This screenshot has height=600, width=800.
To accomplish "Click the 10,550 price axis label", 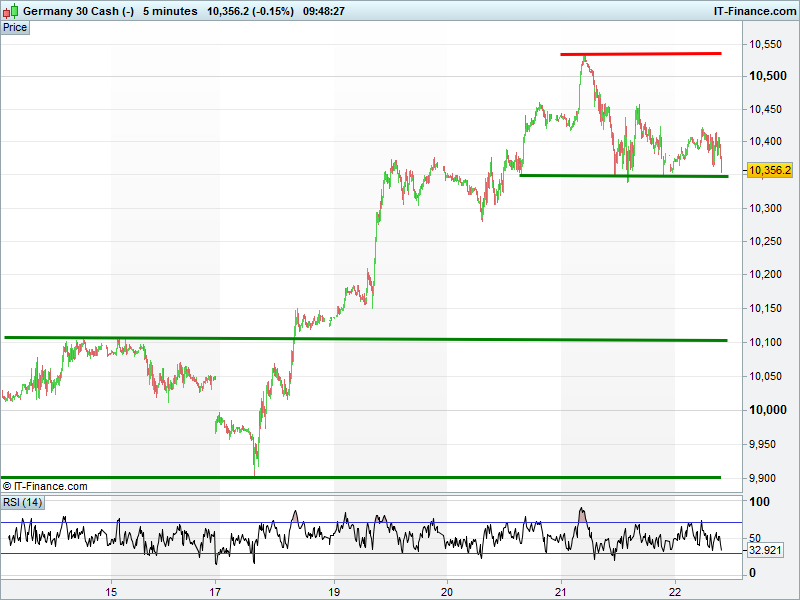I will point(765,44).
